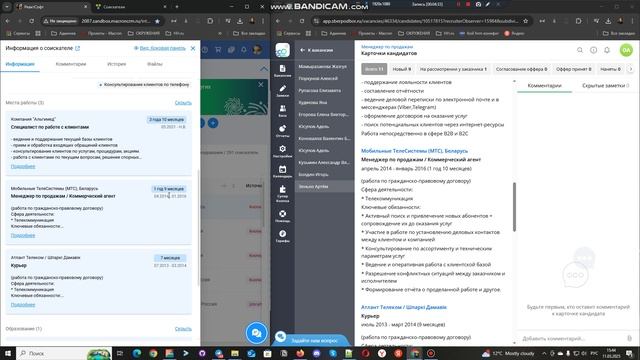
Task: Open notifications bell in right window header
Action: 607,50
